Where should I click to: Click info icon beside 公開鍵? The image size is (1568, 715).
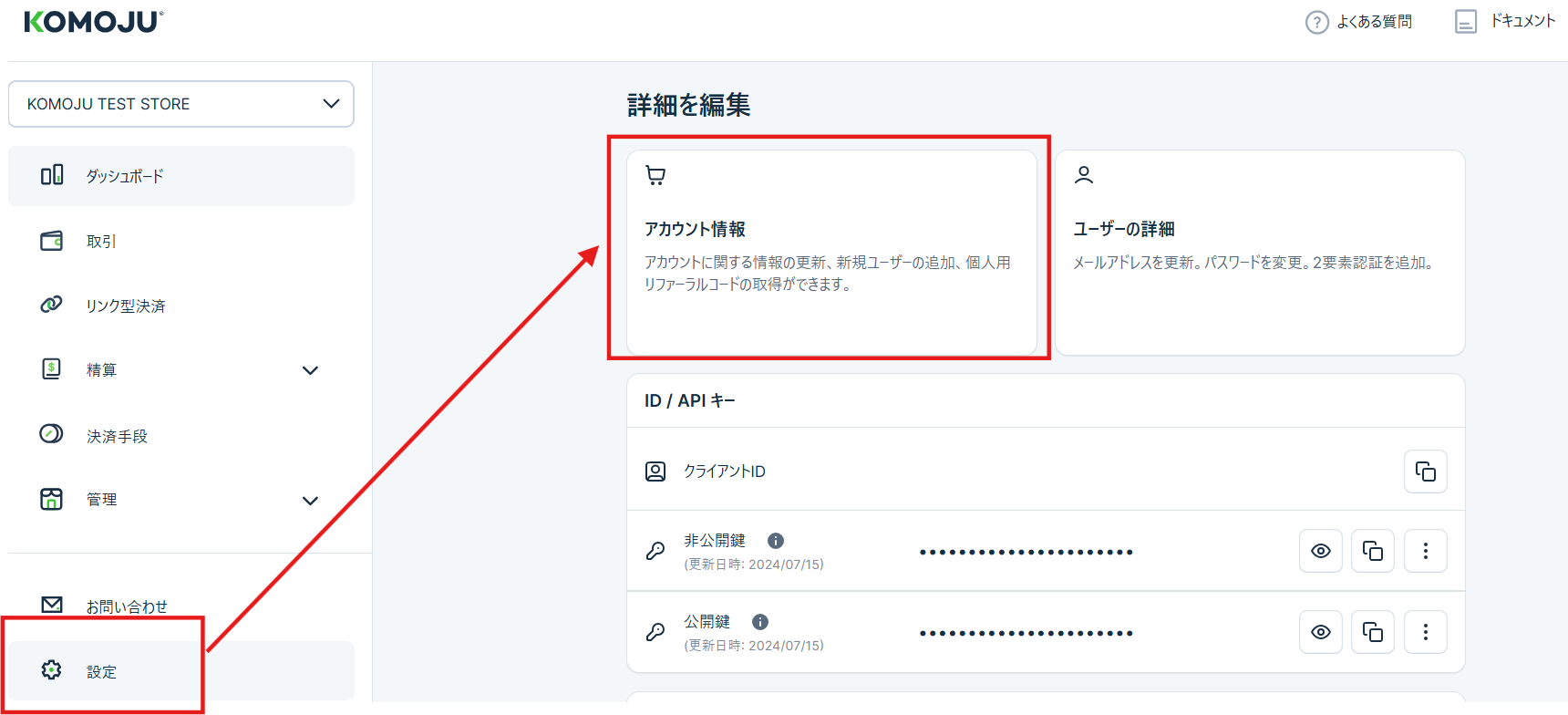[x=760, y=622]
